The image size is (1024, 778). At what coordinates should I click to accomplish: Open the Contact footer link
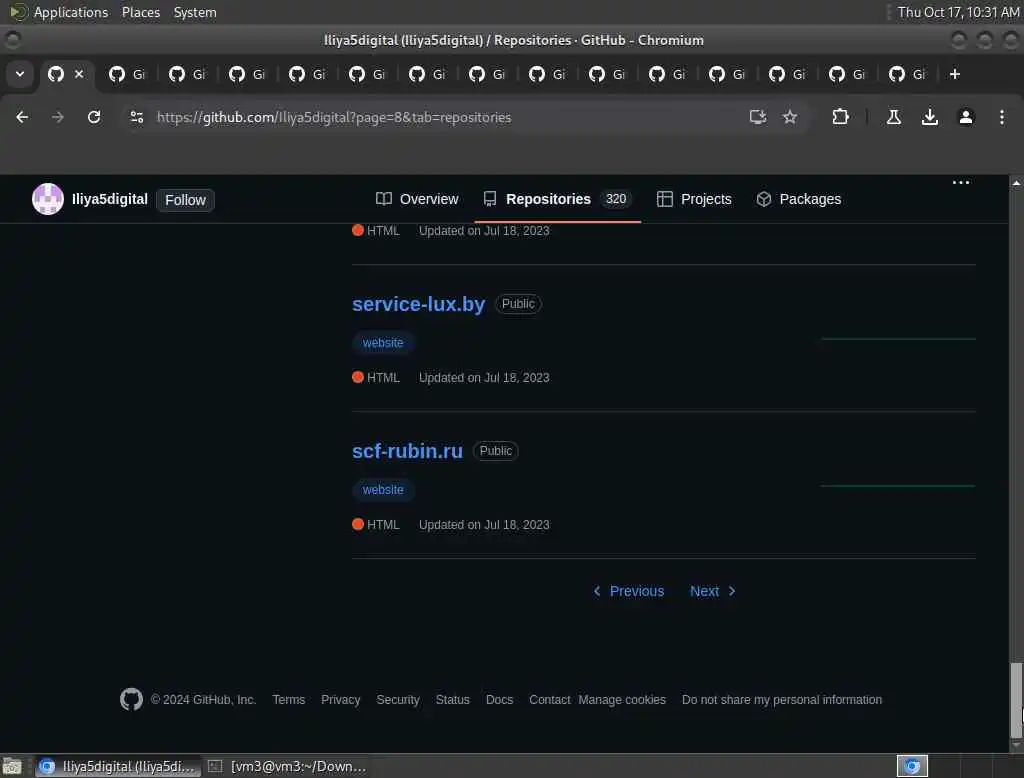(x=549, y=700)
